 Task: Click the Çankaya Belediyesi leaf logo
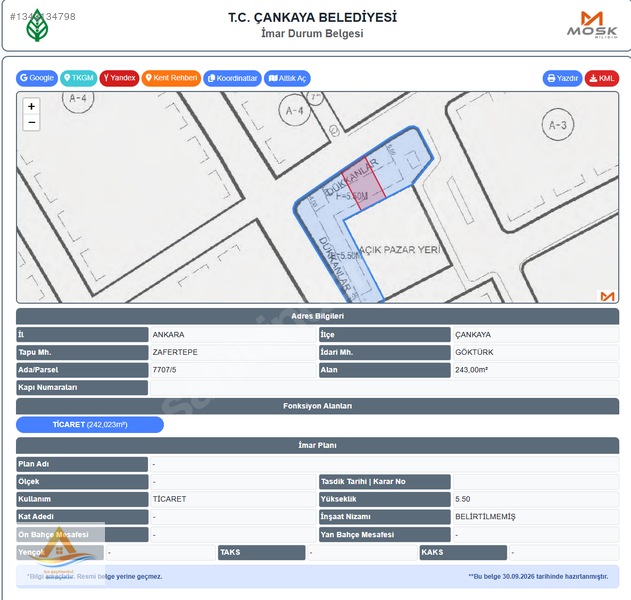click(37, 25)
